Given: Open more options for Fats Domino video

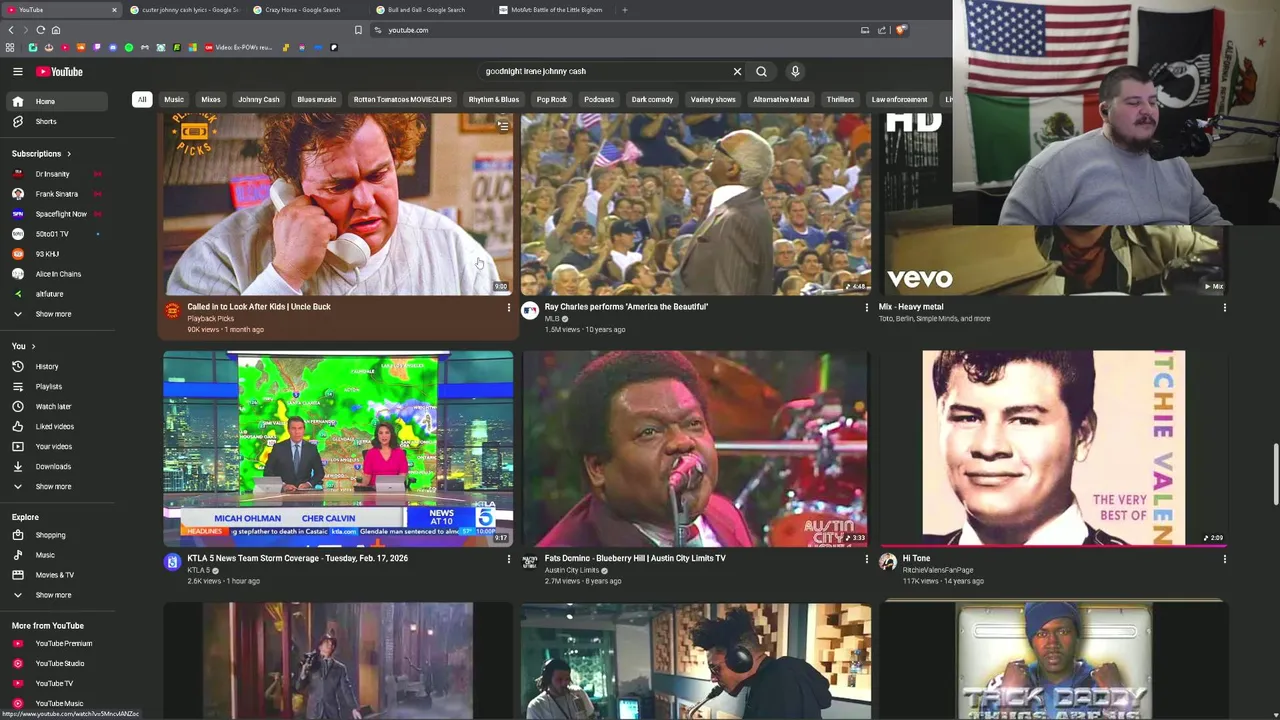Looking at the screenshot, I should click(x=866, y=559).
